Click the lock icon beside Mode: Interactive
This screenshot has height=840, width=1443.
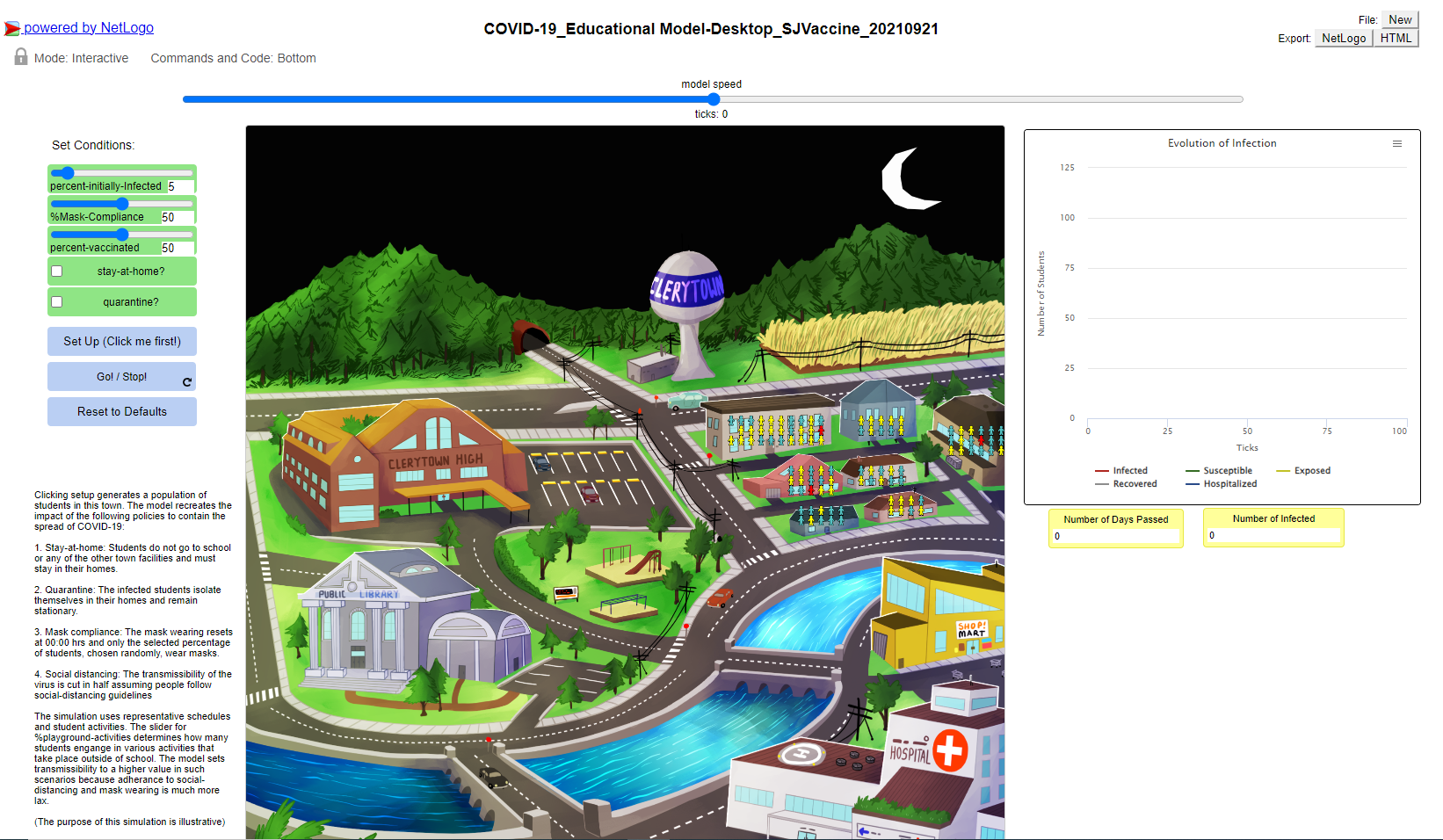[21, 57]
